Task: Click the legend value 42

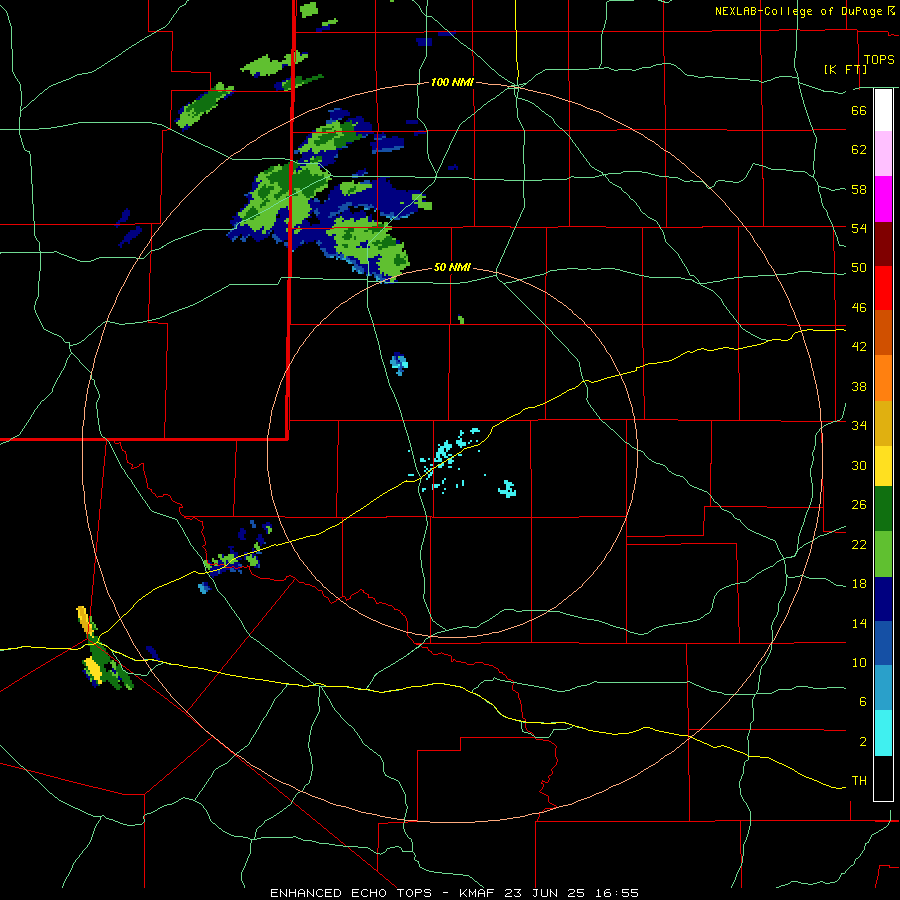Action: pos(859,347)
